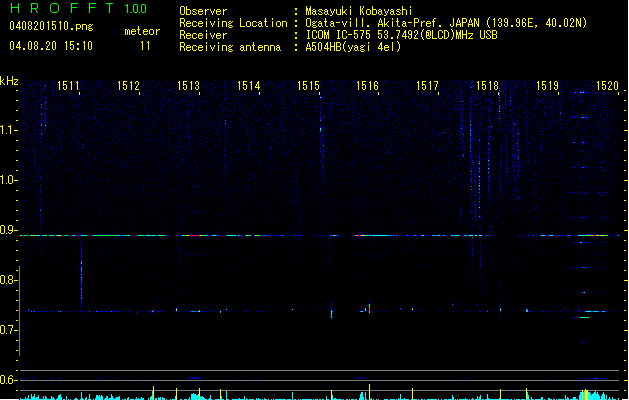Click the 1513 time marker

pyautogui.click(x=188, y=86)
